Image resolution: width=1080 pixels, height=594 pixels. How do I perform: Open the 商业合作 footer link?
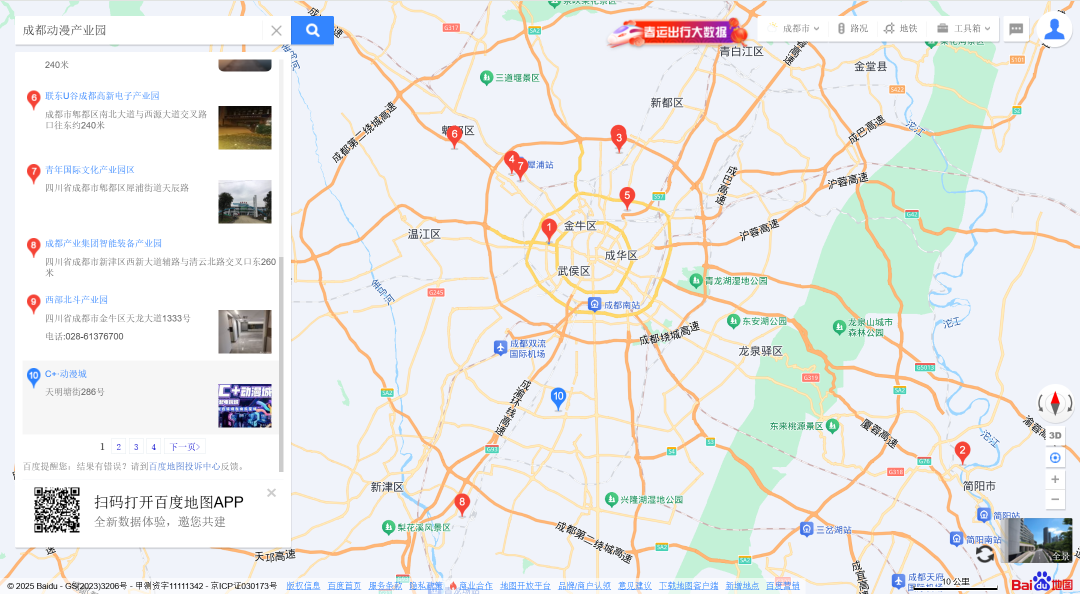click(476, 586)
